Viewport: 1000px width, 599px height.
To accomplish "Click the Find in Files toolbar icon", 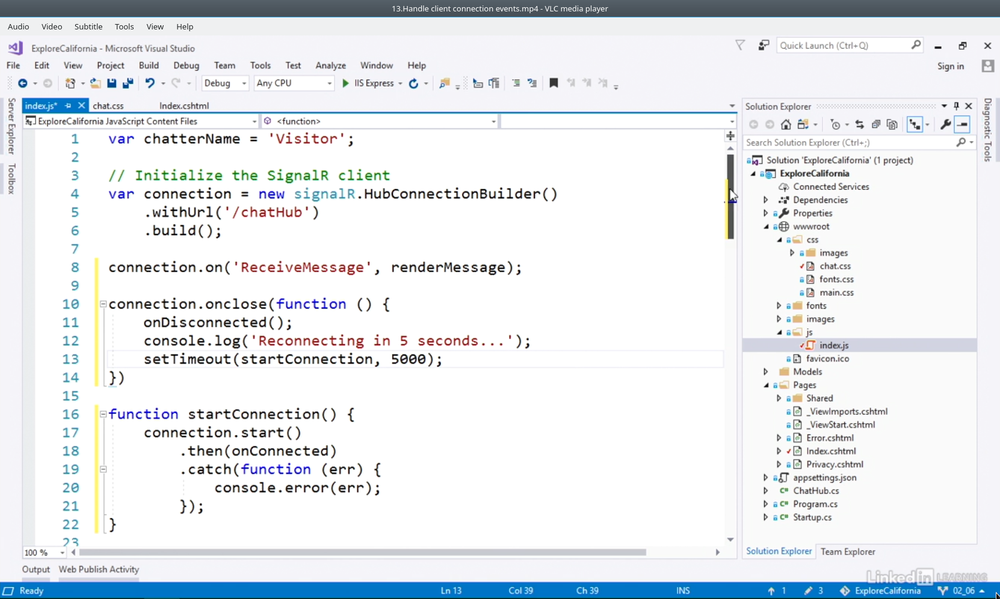I will point(445,84).
